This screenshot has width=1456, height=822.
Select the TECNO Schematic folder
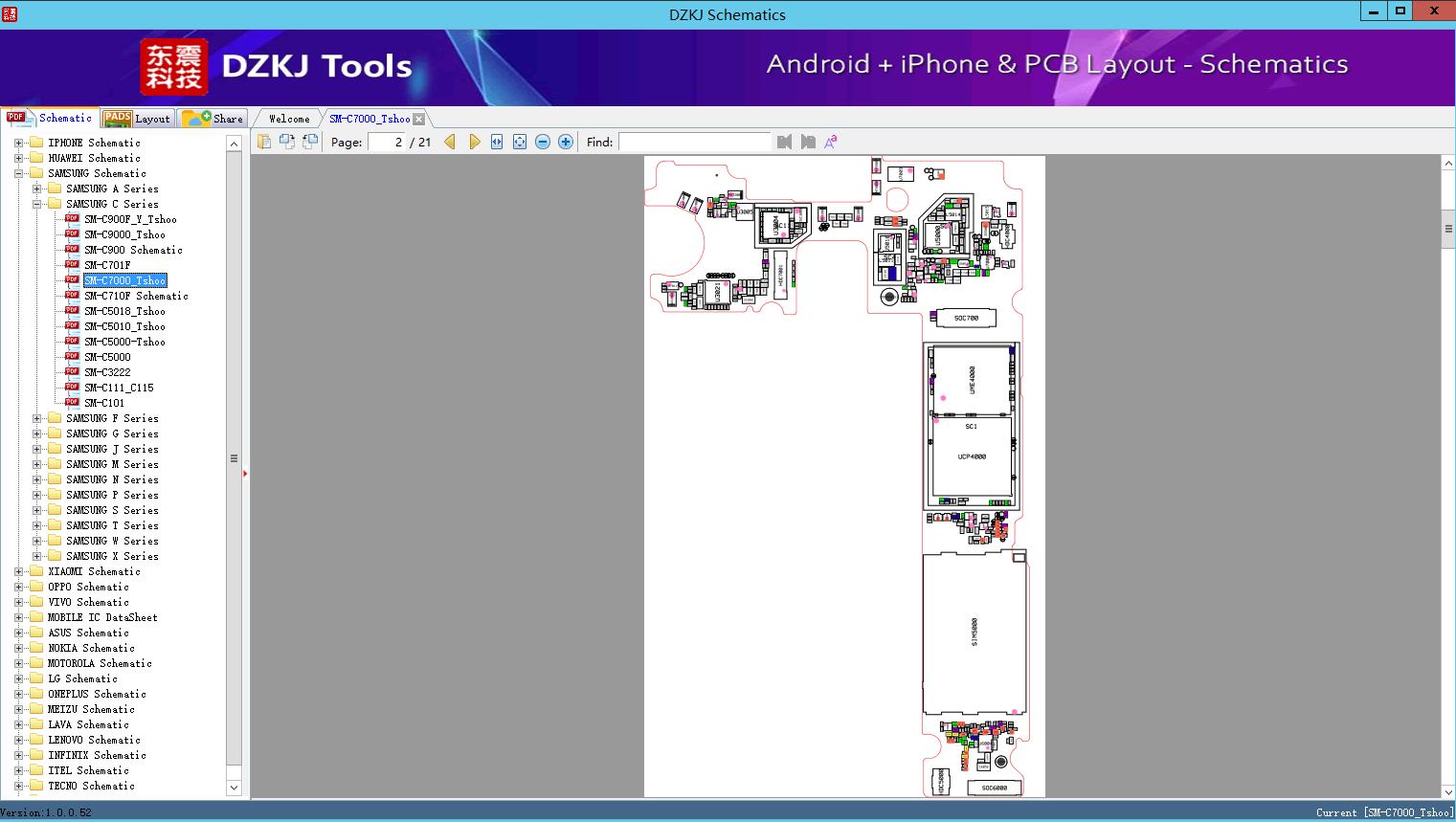click(91, 786)
